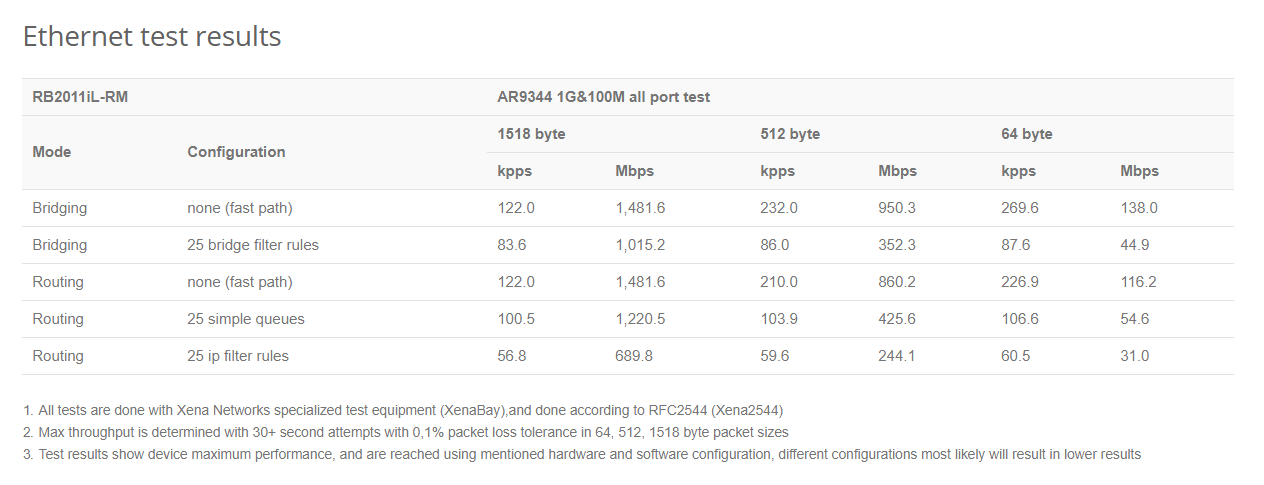Select the "512 byte" column header
Screen dimensions: 1264x485
click(x=790, y=134)
